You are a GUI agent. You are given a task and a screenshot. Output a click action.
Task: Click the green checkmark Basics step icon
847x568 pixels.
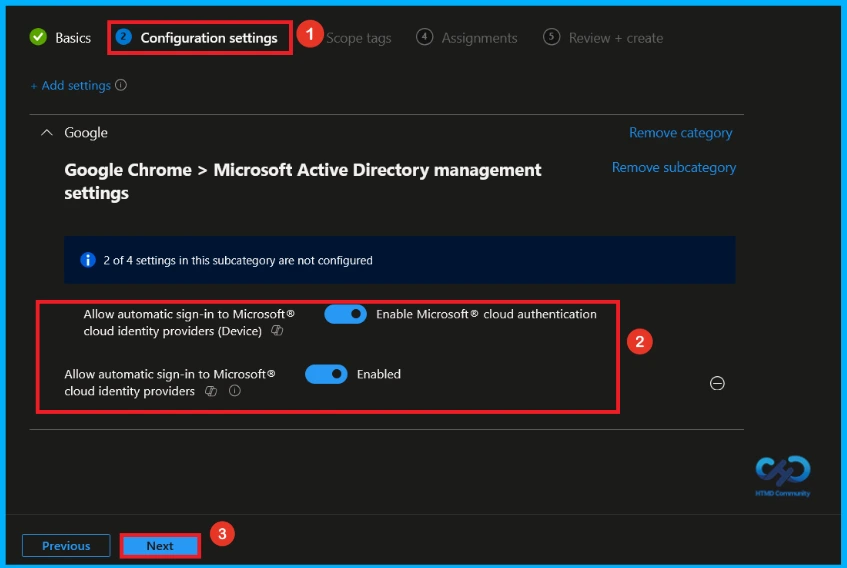point(38,37)
